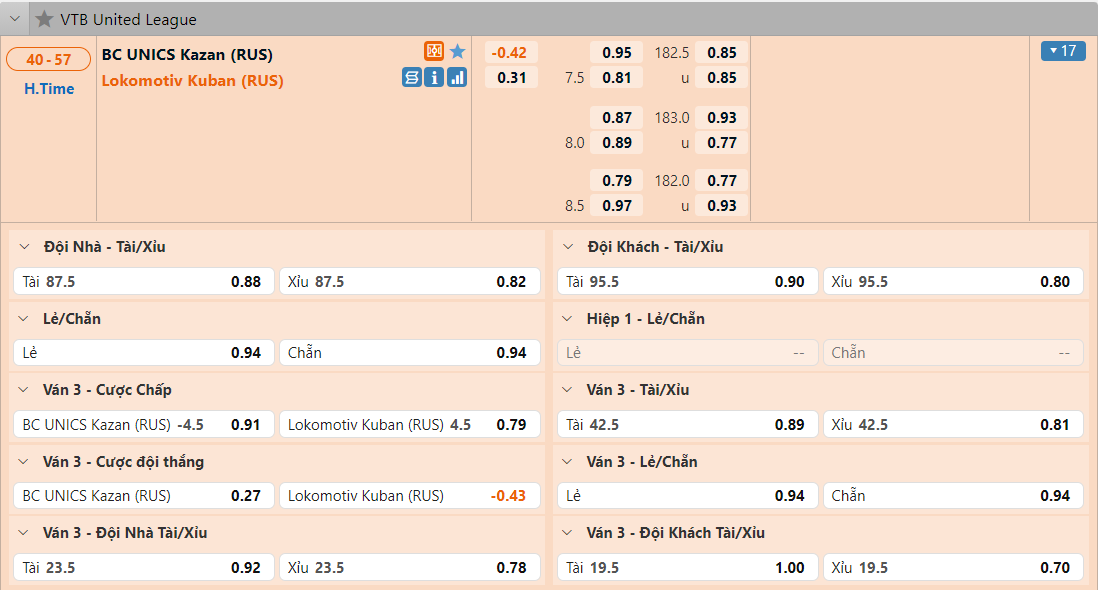Bet on BC UNICS Kazan -4.5 handicap

coord(143,425)
